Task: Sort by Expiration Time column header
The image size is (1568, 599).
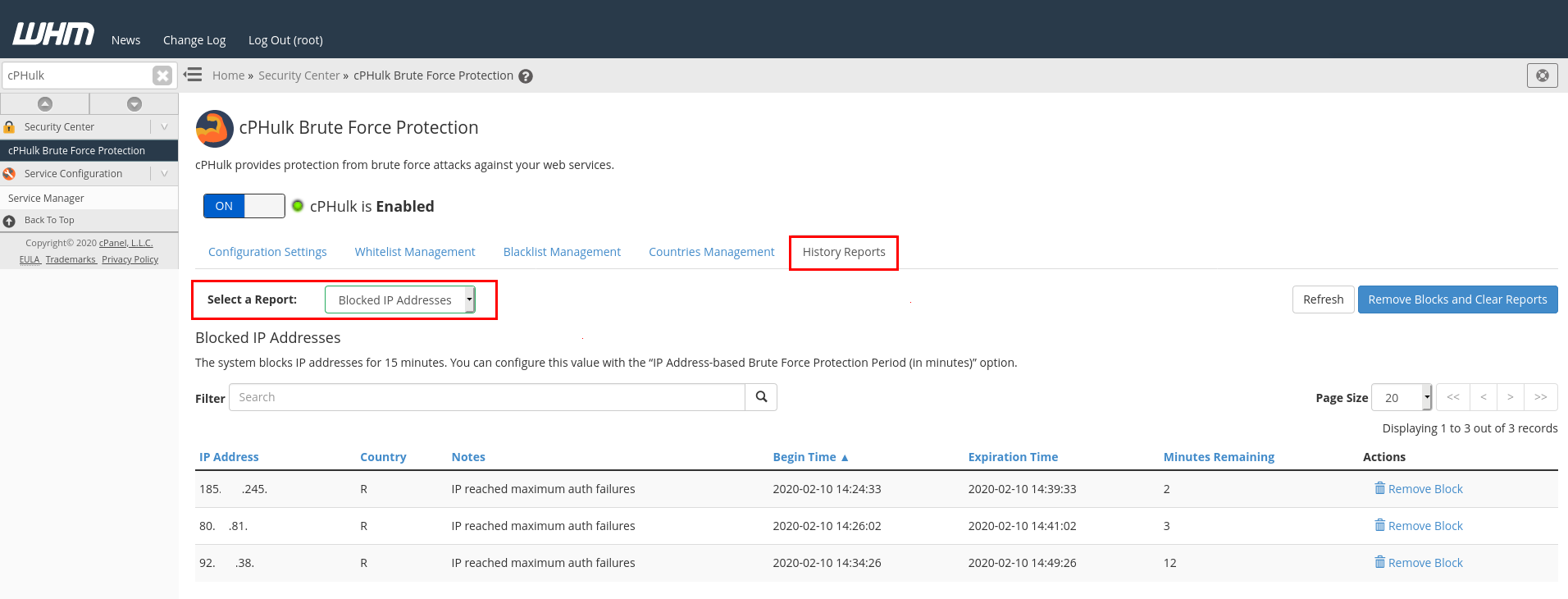Action: pyautogui.click(x=1013, y=457)
